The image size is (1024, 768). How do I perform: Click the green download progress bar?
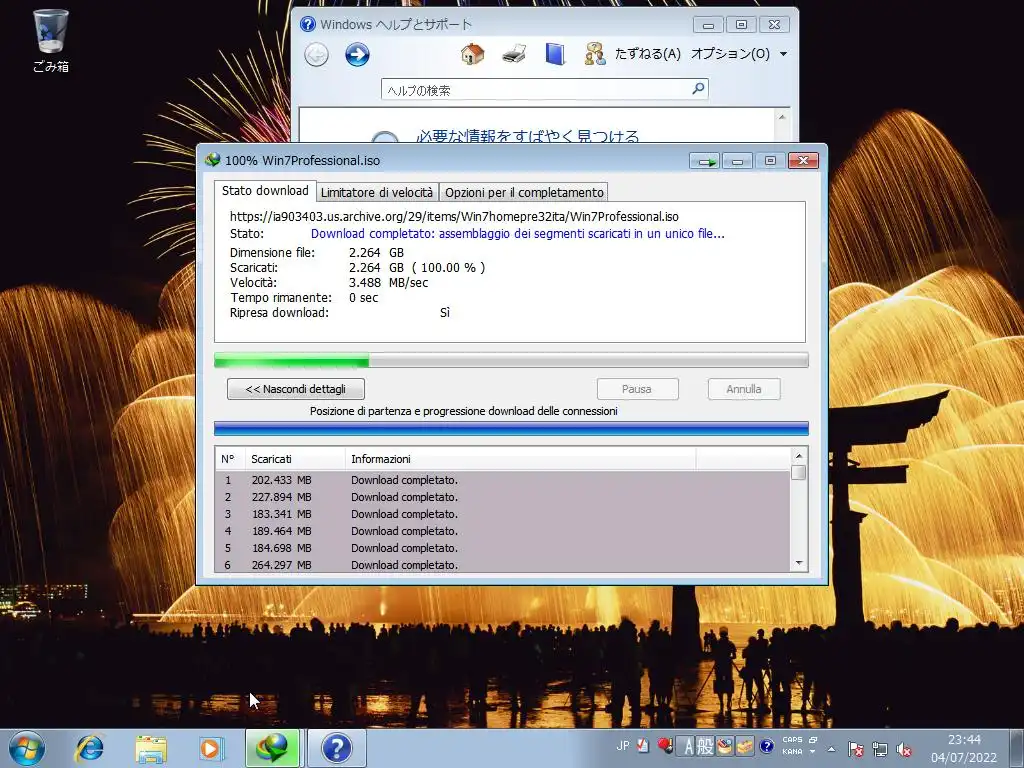(511, 360)
